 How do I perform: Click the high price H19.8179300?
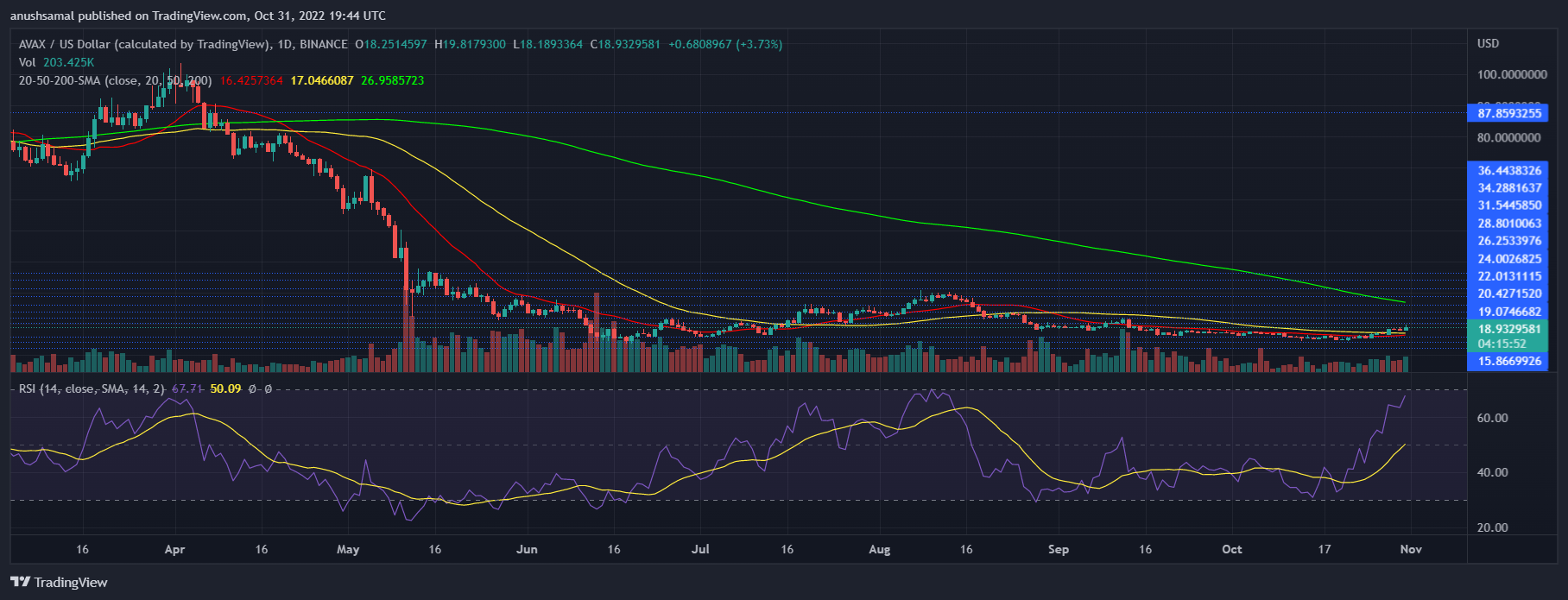pos(470,44)
